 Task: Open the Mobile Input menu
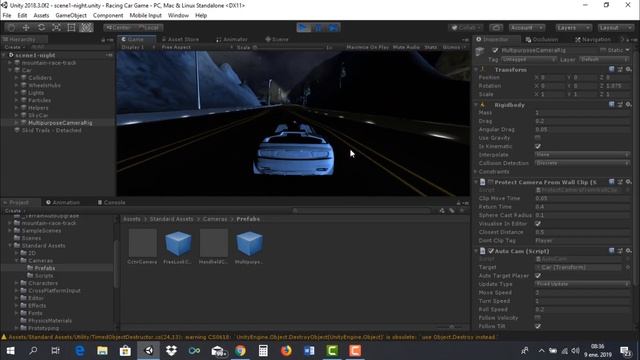[145, 16]
